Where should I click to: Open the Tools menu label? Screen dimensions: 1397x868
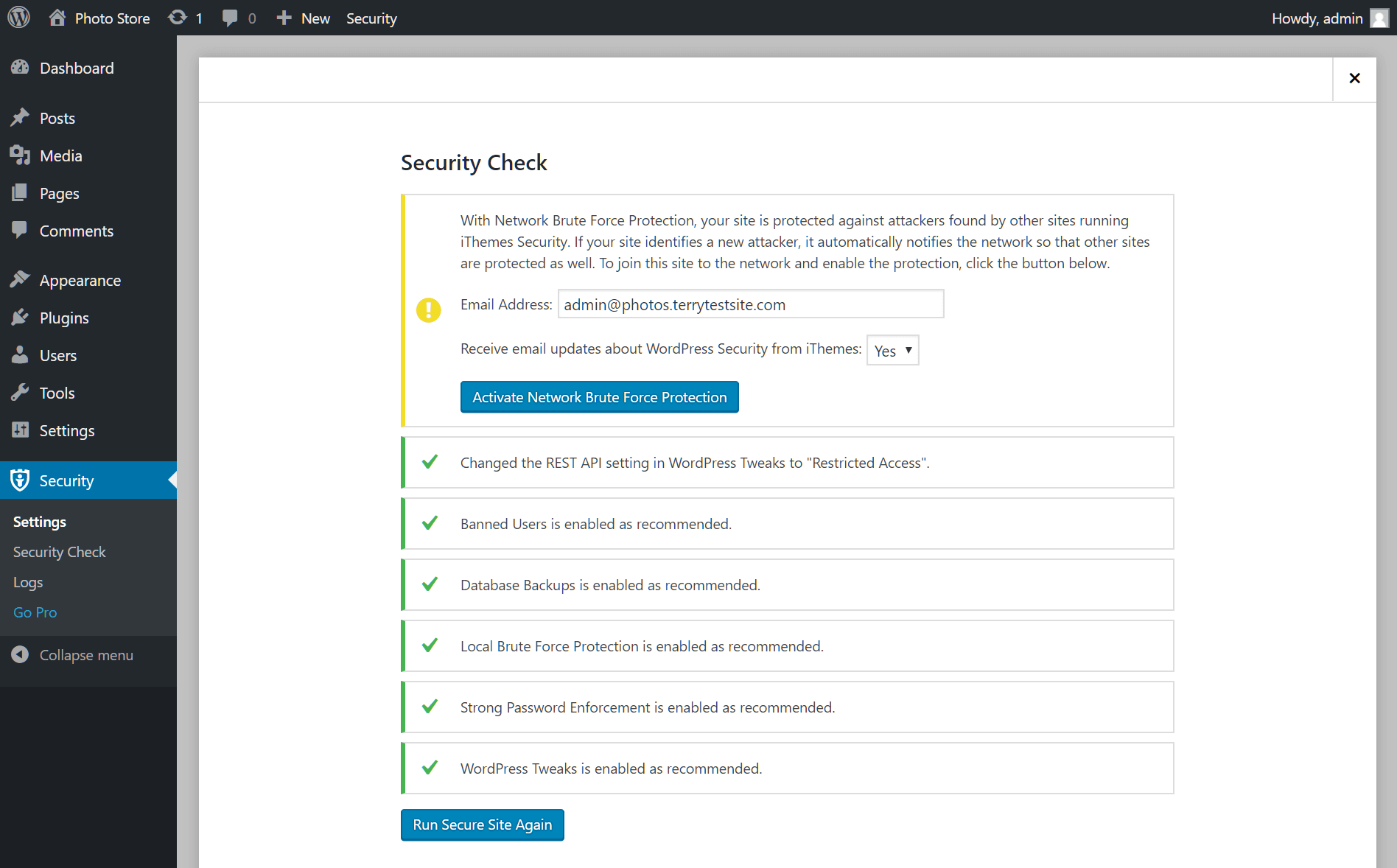[x=57, y=393]
